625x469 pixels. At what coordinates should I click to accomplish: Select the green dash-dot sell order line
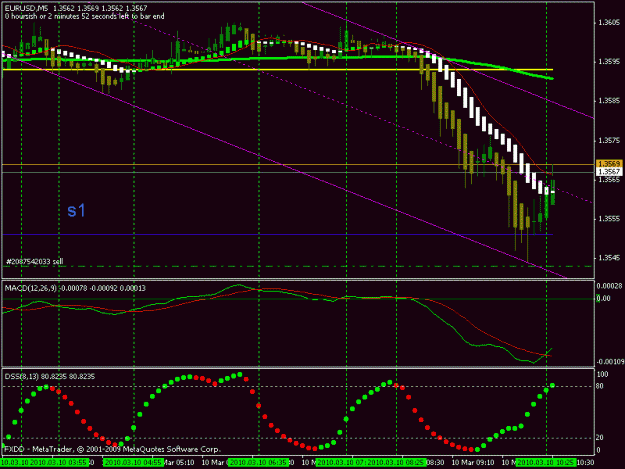coord(298,266)
